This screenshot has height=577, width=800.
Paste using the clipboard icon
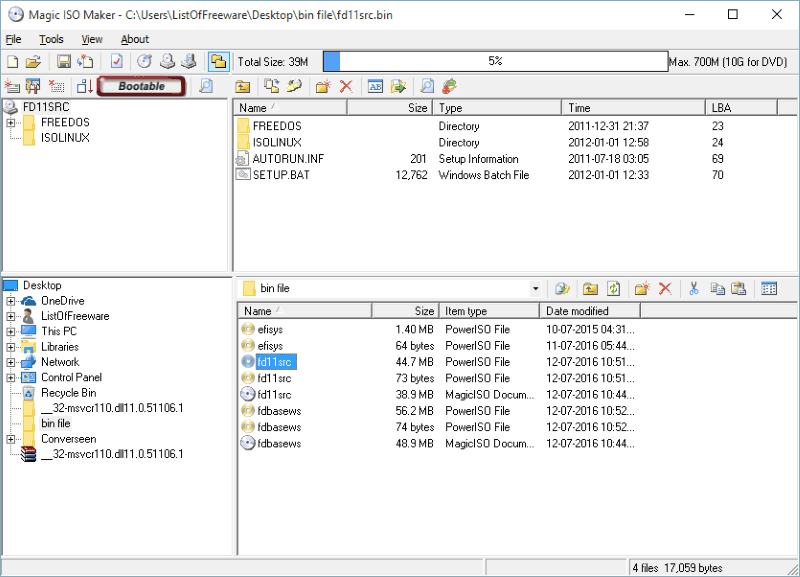(x=739, y=289)
